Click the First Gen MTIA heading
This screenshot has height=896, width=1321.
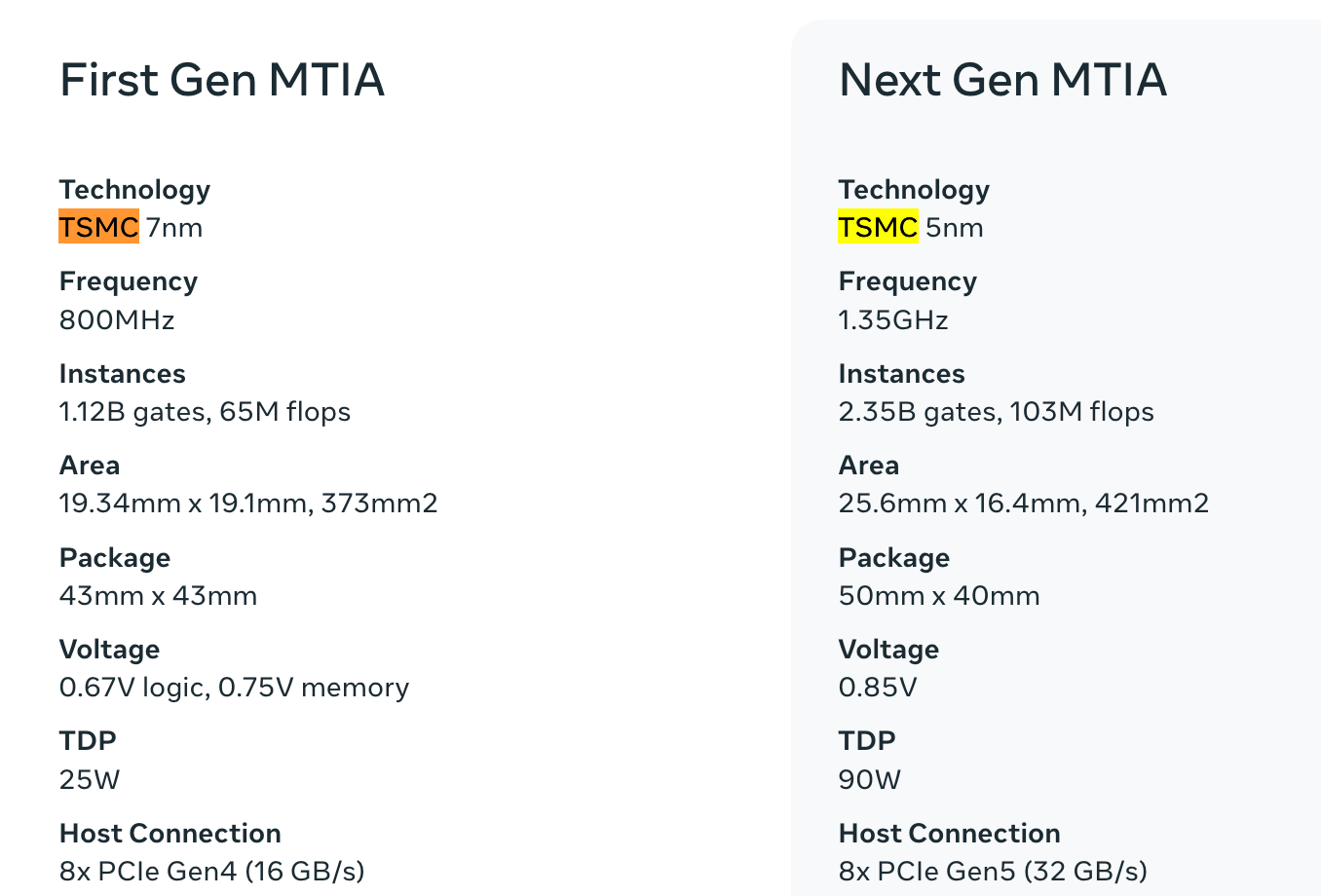click(x=222, y=80)
